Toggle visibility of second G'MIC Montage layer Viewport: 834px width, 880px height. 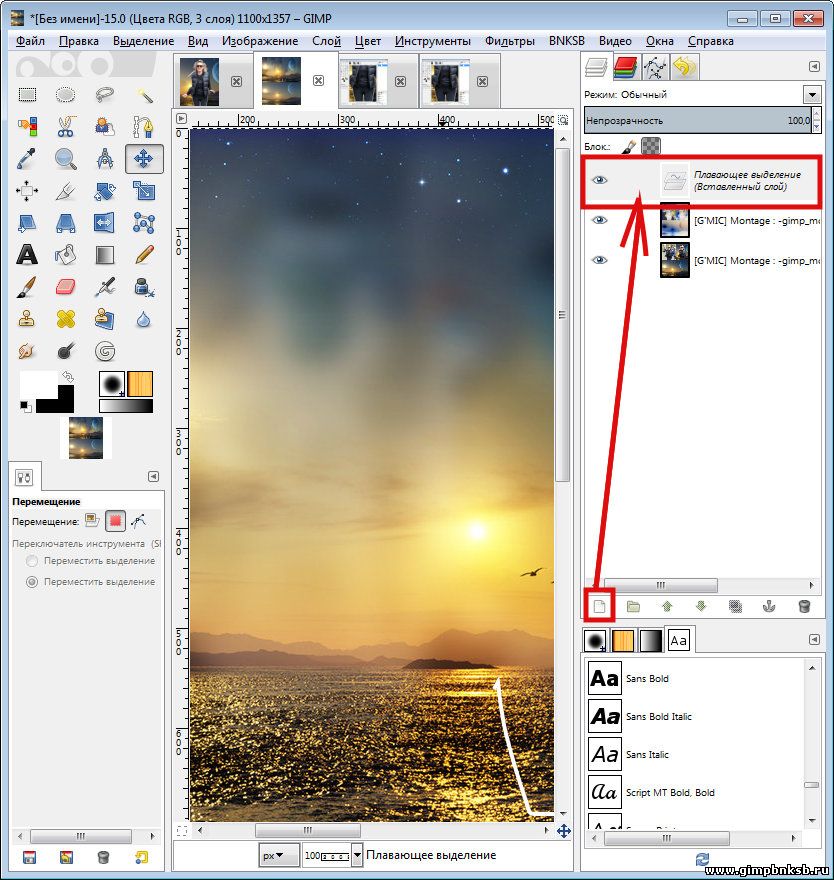tap(599, 260)
